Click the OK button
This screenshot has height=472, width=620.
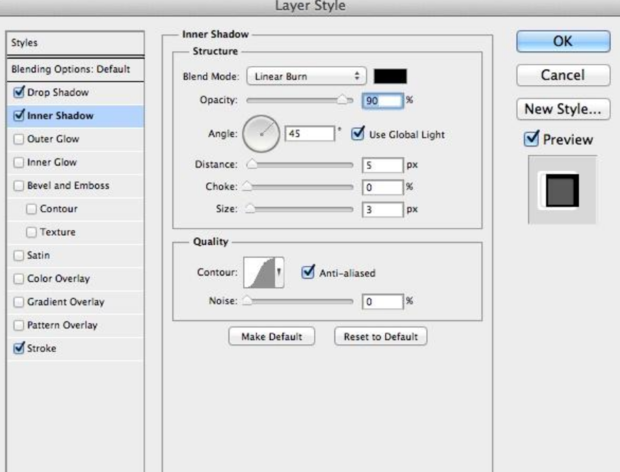pyautogui.click(x=563, y=42)
